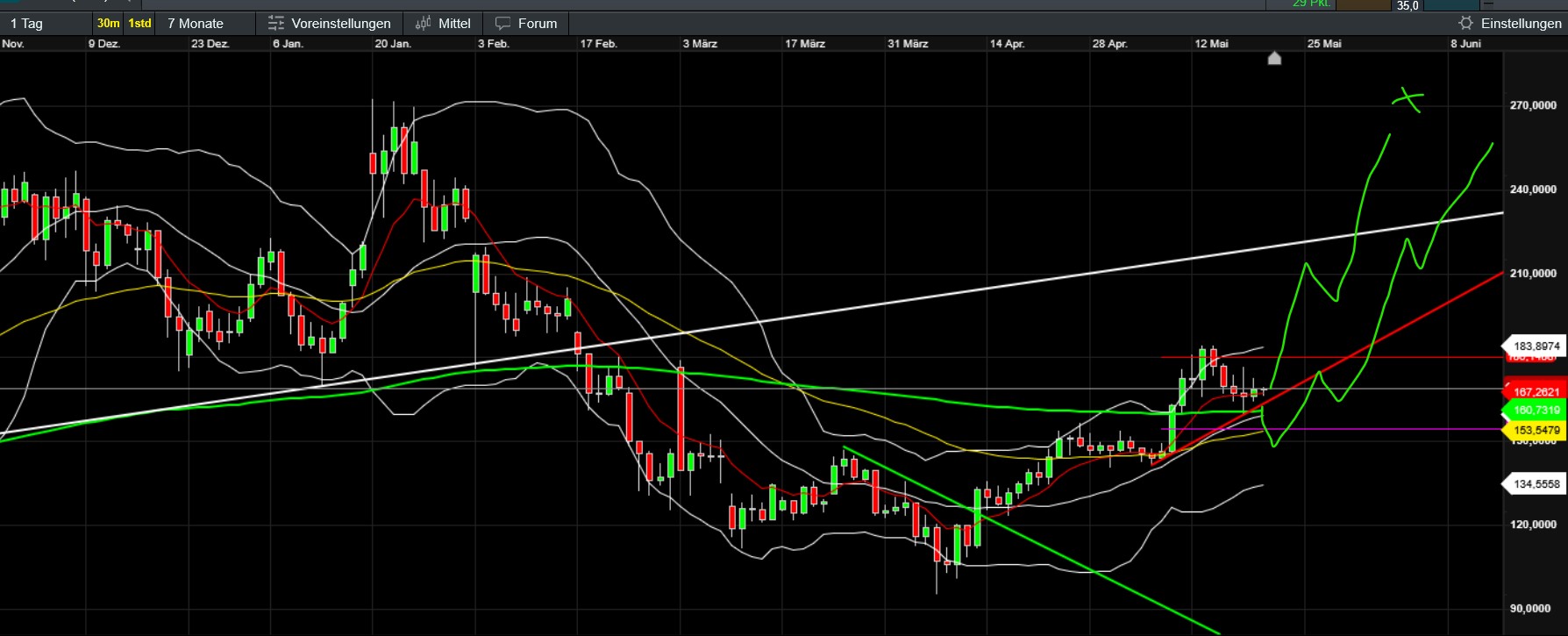Click the 134,5558 price label
1568x636 pixels.
[1535, 484]
